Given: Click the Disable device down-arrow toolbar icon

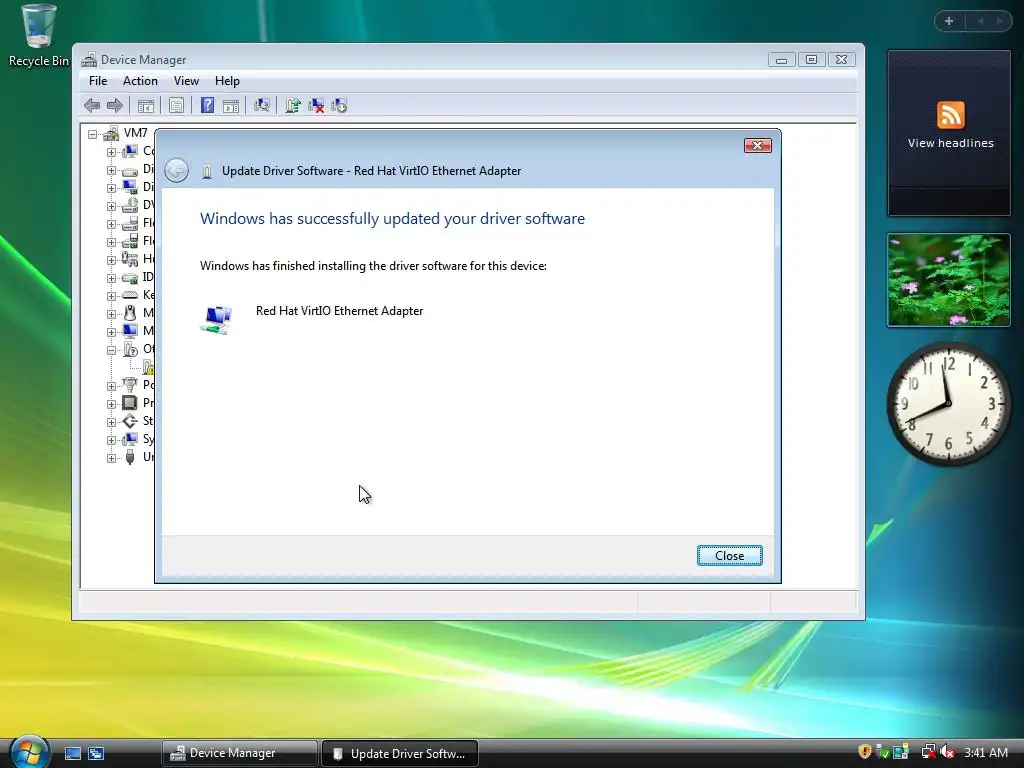Looking at the screenshot, I should [339, 105].
